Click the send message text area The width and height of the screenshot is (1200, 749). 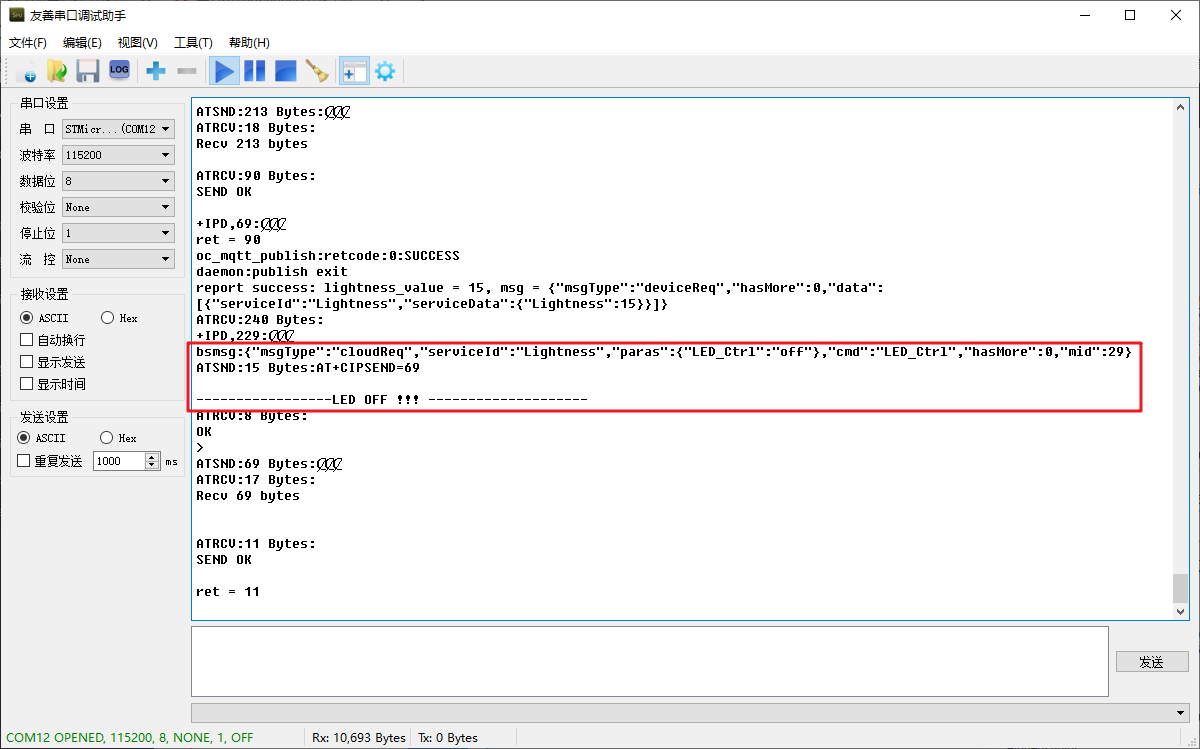[650, 661]
